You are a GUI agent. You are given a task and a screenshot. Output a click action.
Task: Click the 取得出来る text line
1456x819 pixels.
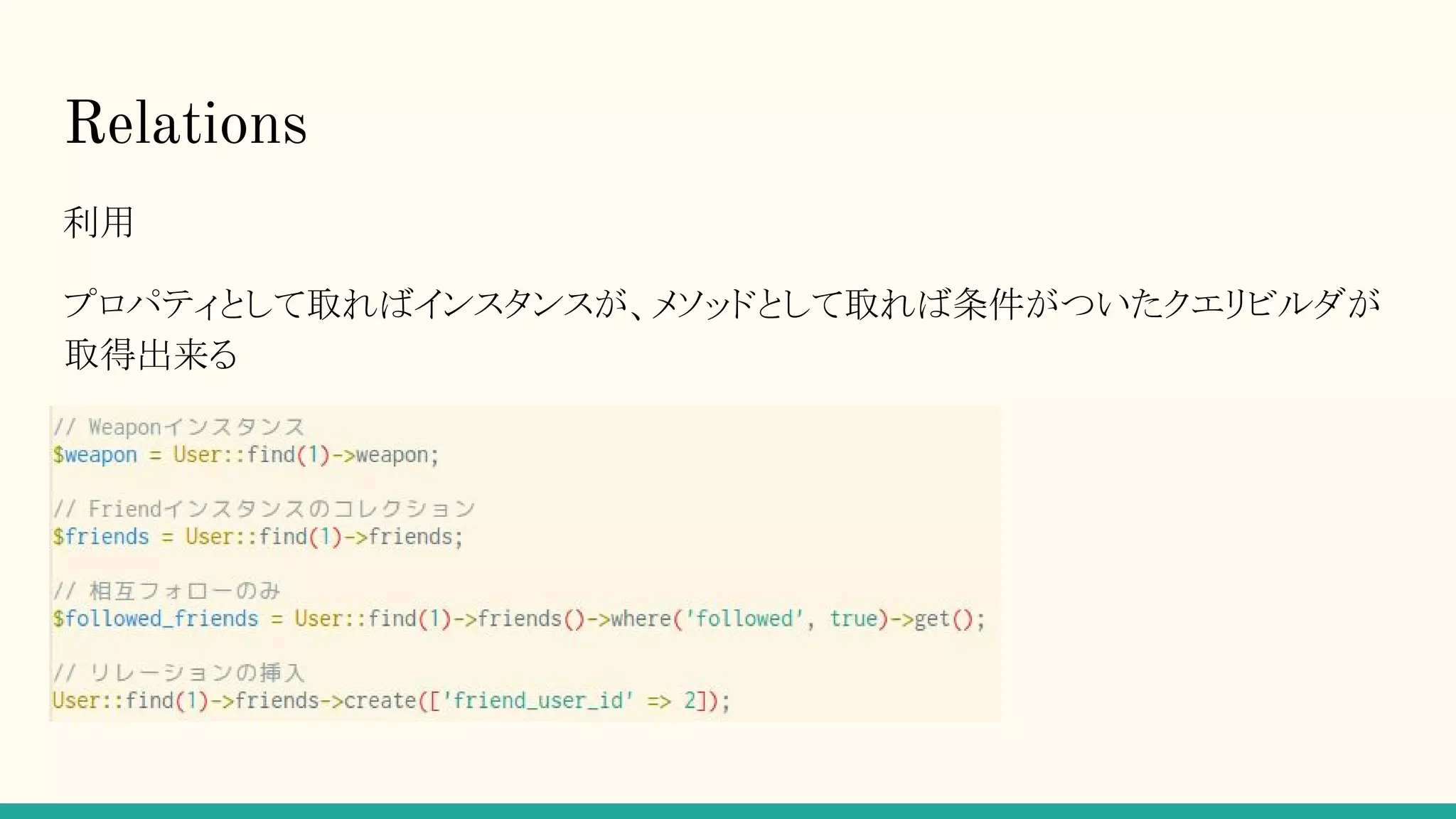coord(151,354)
